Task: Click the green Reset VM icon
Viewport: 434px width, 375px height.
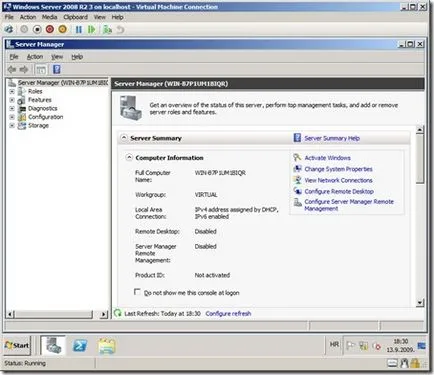Action: point(91,30)
